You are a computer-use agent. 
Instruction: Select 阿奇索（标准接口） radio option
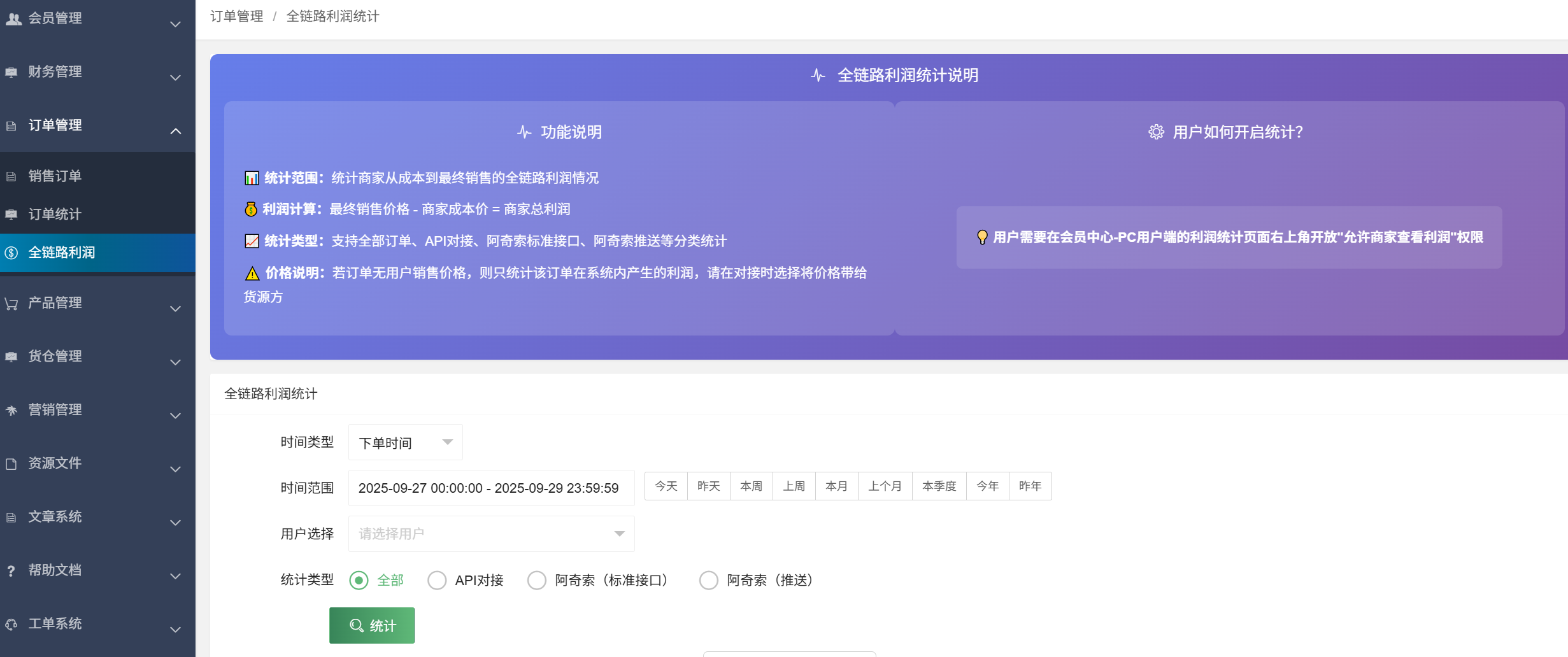pyautogui.click(x=537, y=581)
